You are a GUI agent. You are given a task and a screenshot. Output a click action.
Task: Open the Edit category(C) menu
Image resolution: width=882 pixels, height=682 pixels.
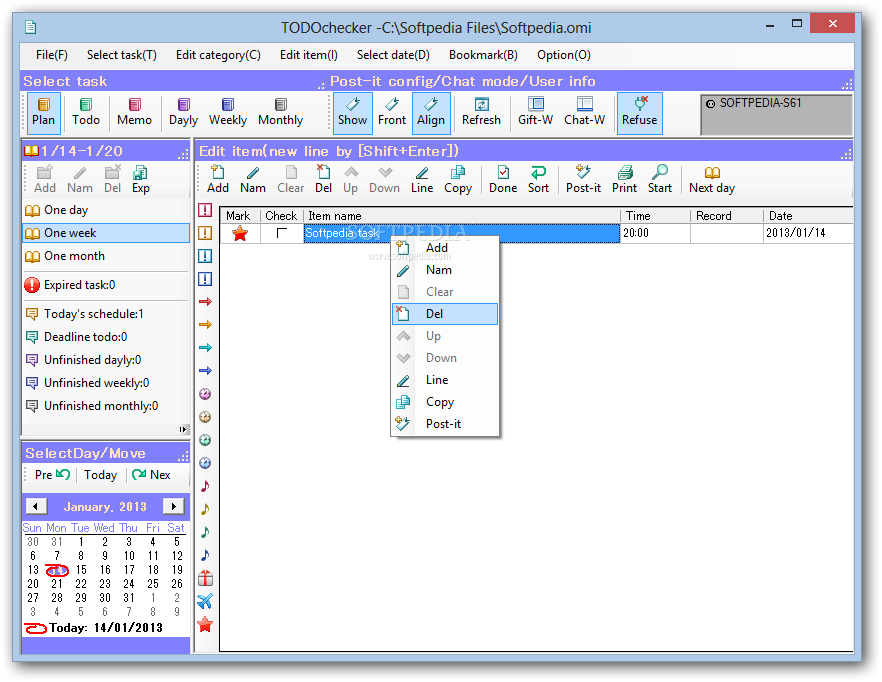[218, 55]
